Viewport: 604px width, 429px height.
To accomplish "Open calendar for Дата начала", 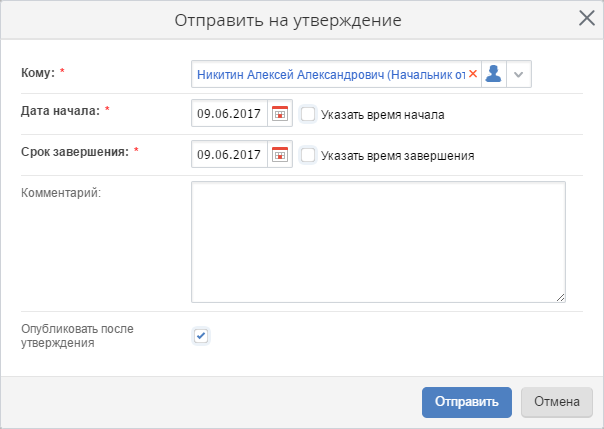I will point(280,114).
